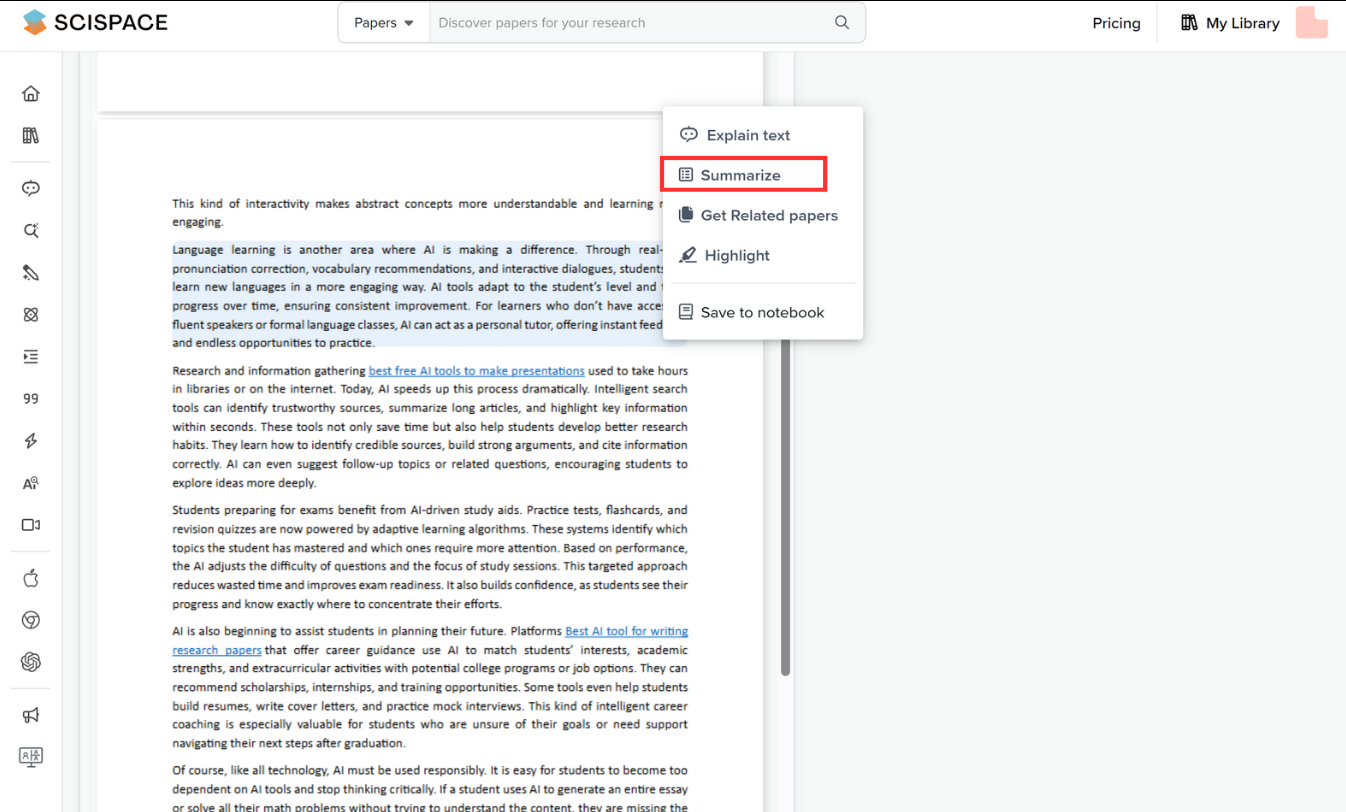The height and width of the screenshot is (812, 1346).
Task: Click the ChatGPT logo sidebar icon
Action: (x=31, y=662)
